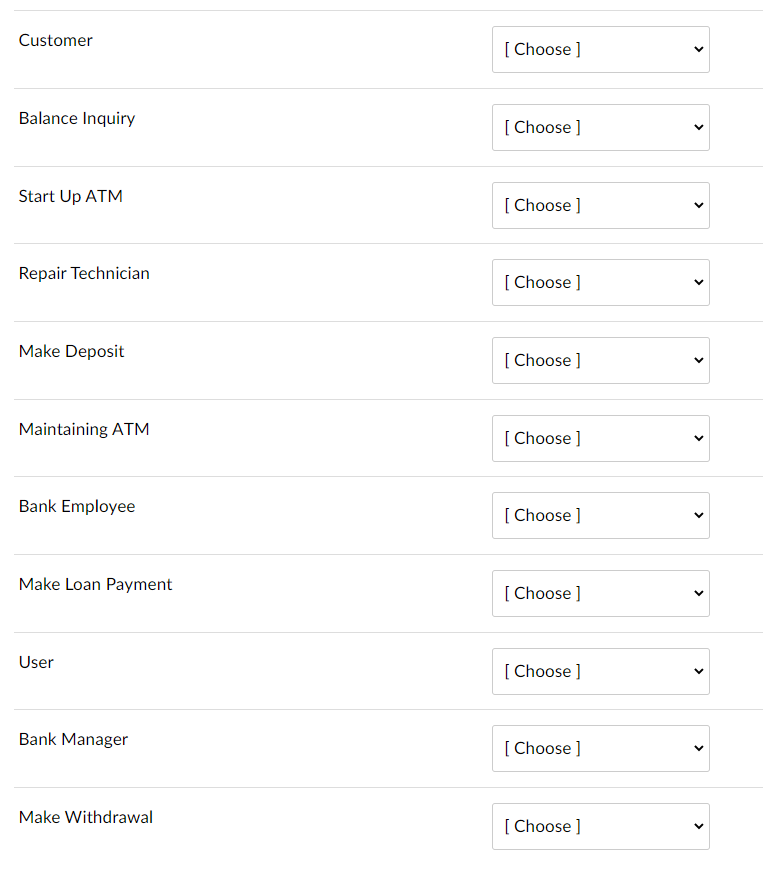Click the chevron arrow in Customer dropdown
Image resolution: width=763 pixels, height=870 pixels.
[699, 49]
